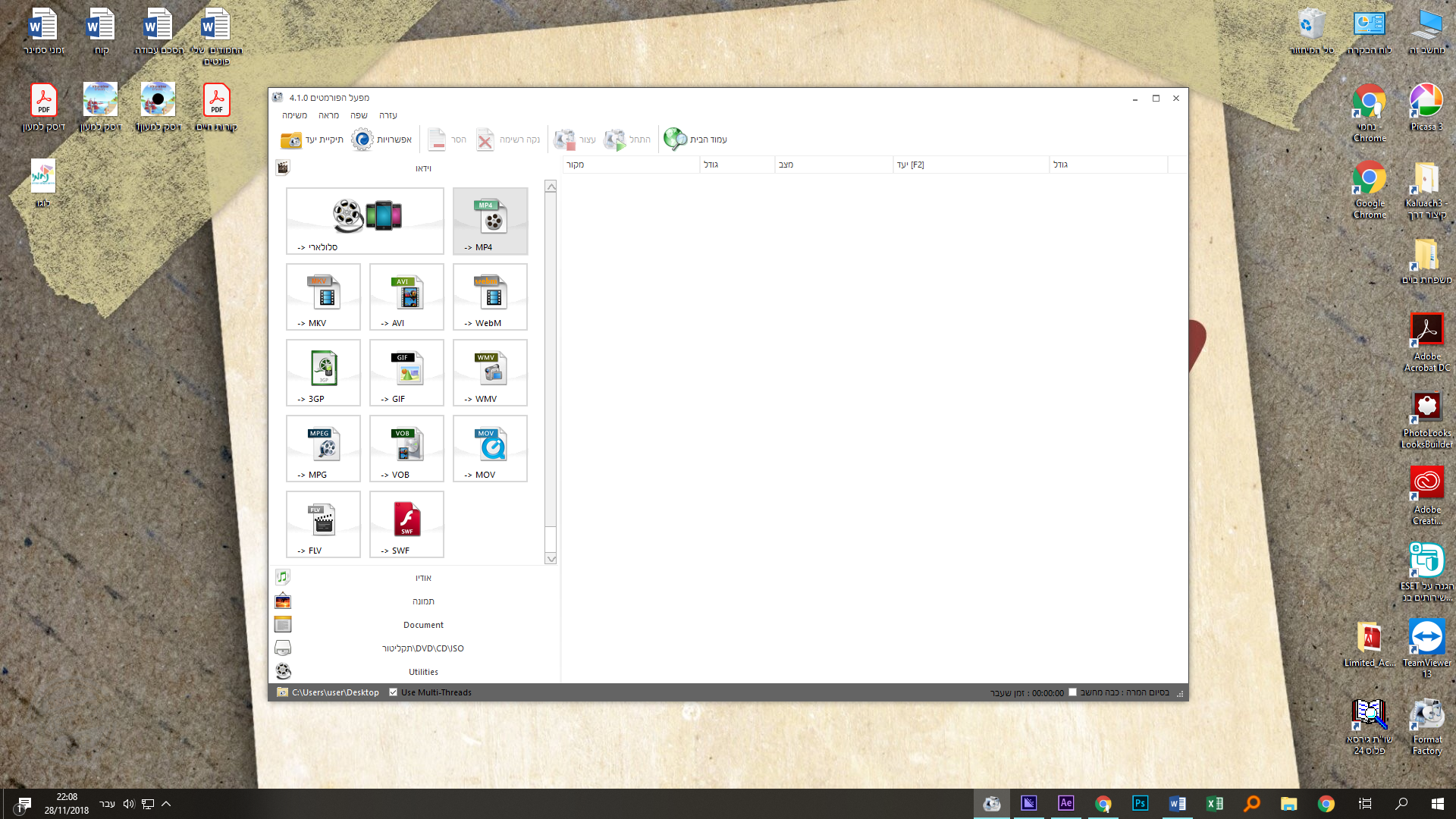The width and height of the screenshot is (1456, 819).
Task: Expand the אודיו audio section
Action: 422,578
